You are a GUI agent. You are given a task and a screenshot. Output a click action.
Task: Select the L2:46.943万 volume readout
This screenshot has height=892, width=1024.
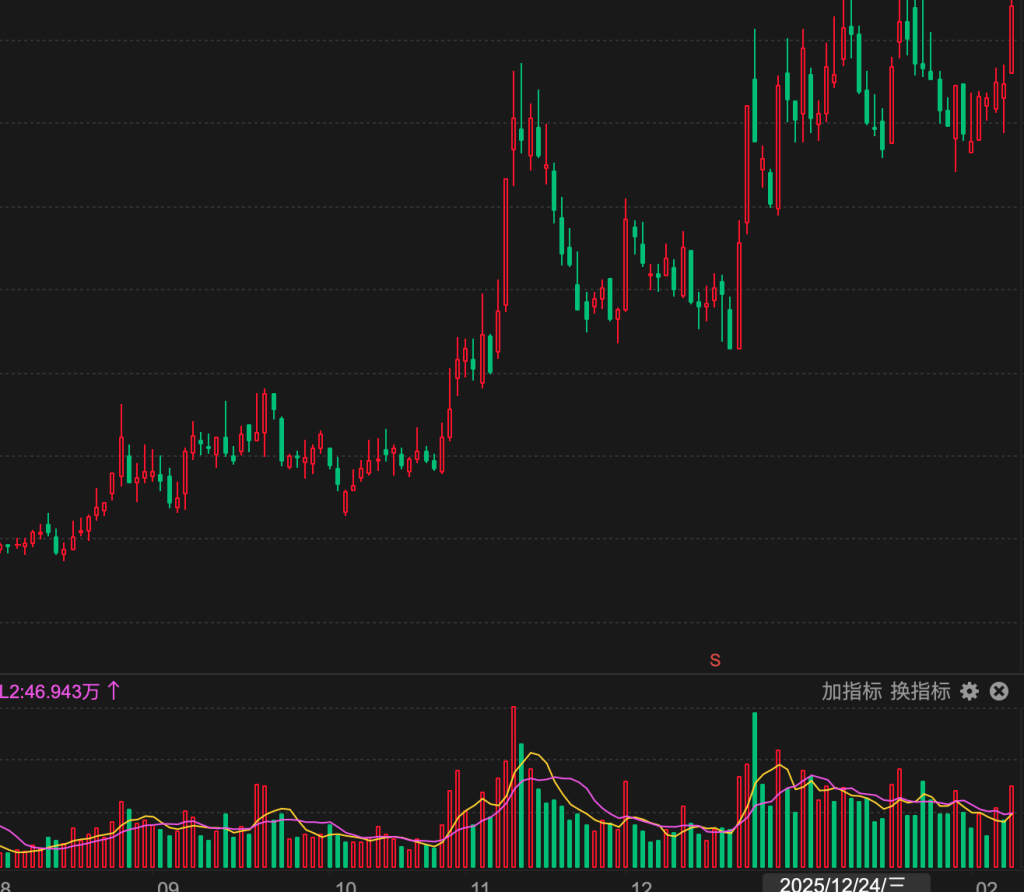(x=50, y=691)
